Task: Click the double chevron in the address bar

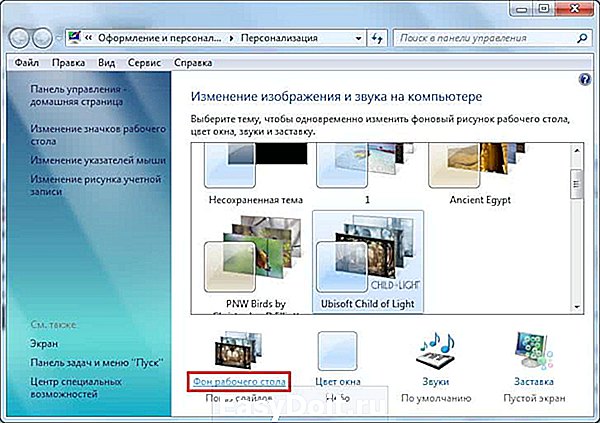Action: coord(88,38)
